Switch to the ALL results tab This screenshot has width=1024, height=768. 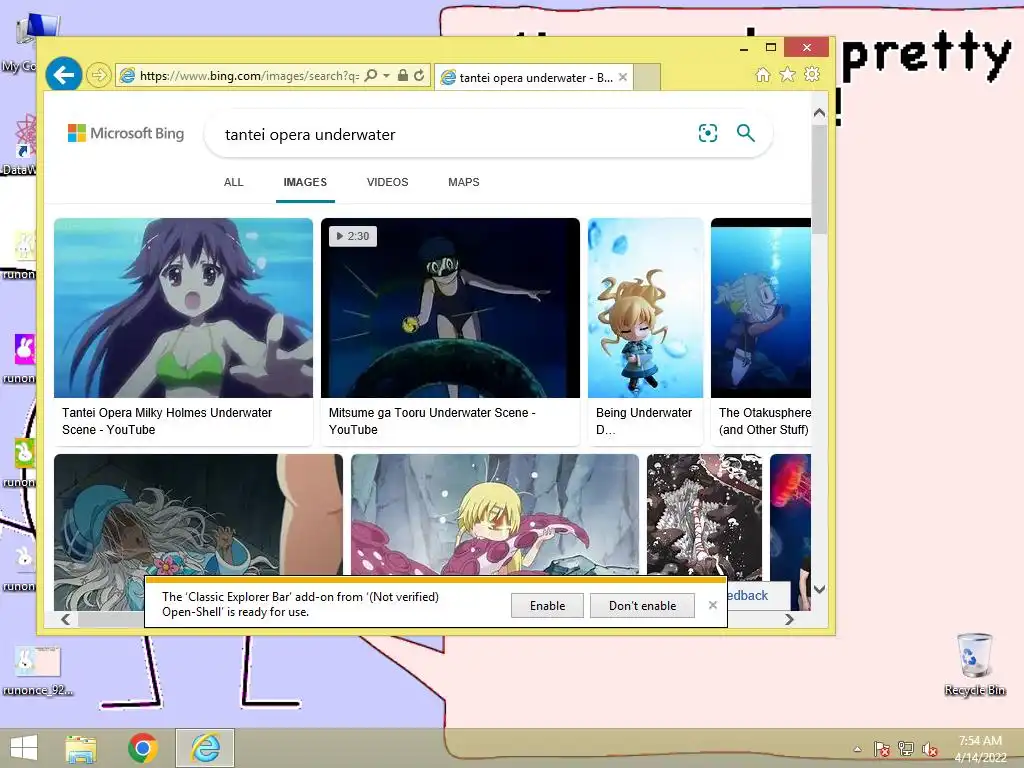[233, 182]
